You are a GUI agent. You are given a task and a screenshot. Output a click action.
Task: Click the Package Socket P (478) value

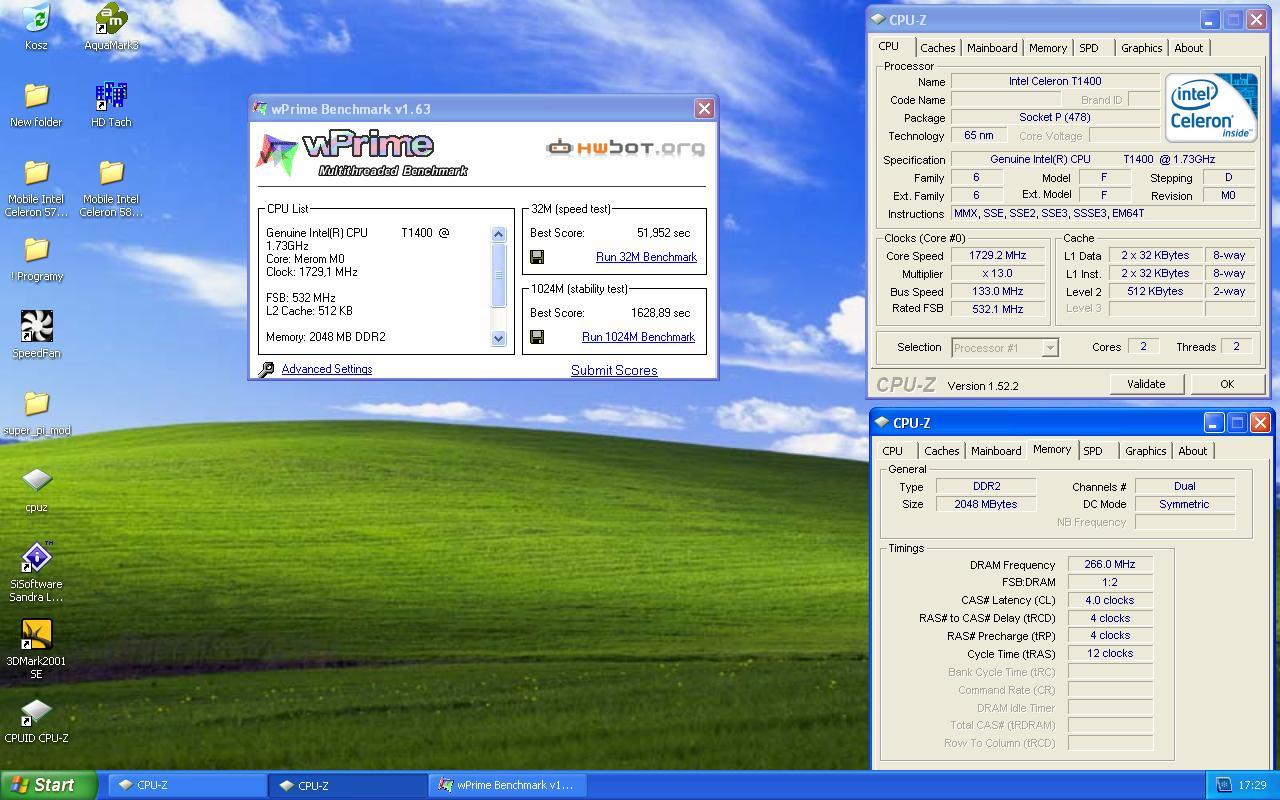[x=1055, y=118]
